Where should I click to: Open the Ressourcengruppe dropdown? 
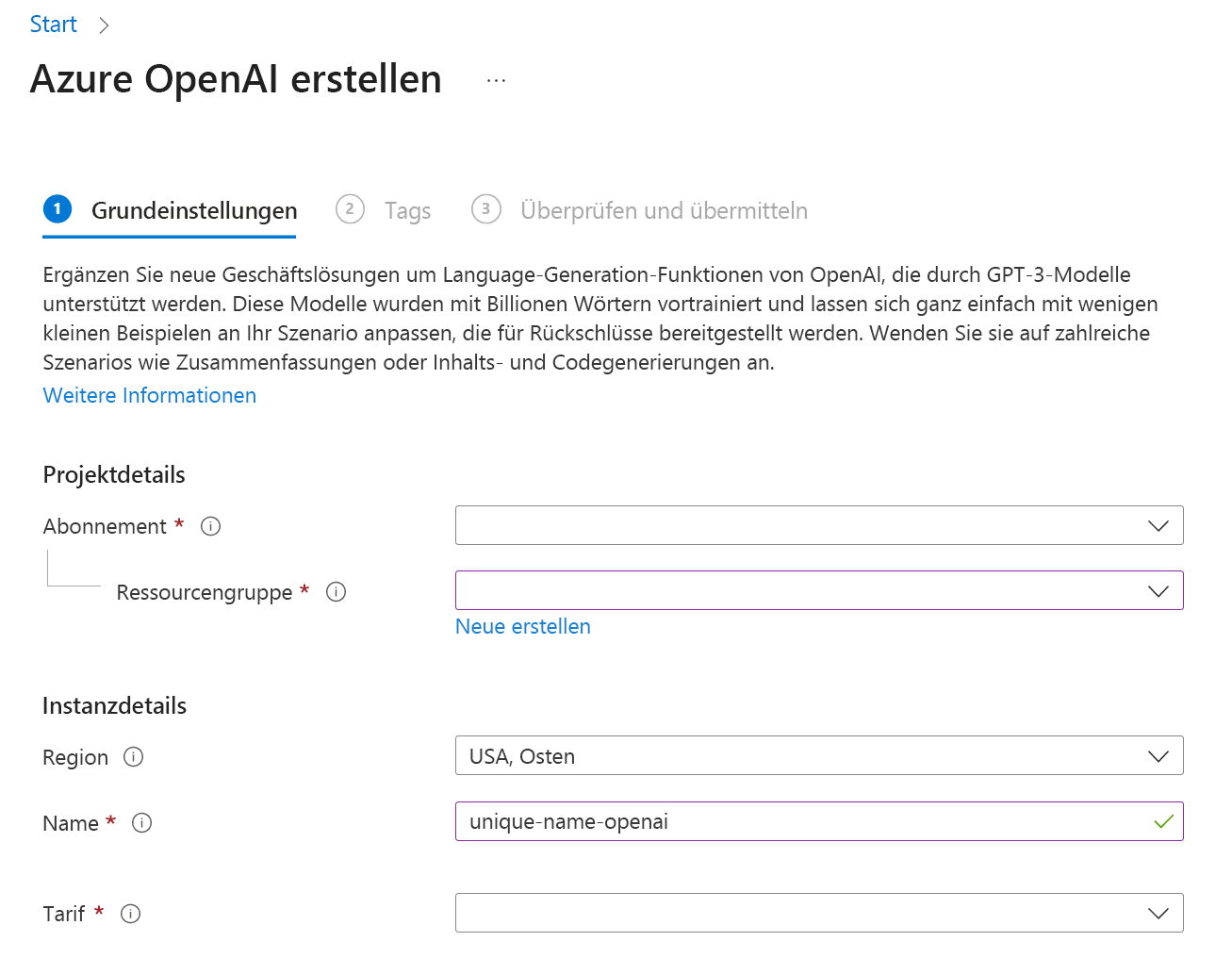[x=819, y=590]
